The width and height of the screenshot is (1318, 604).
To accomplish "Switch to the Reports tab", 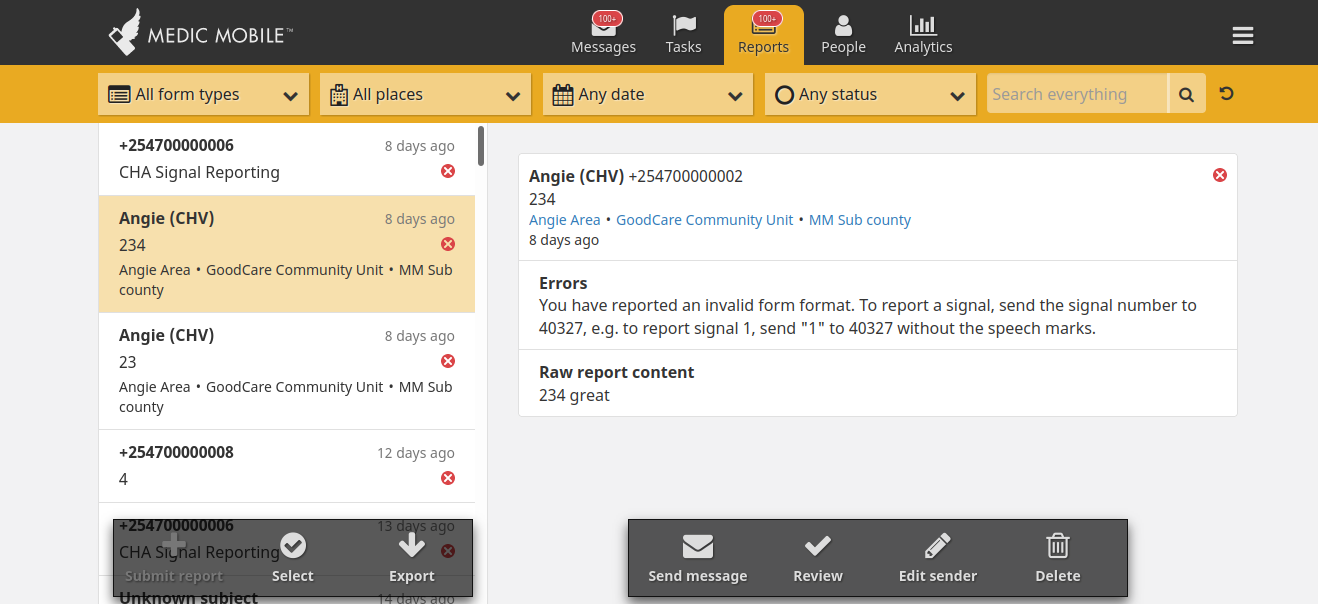I will (x=763, y=34).
